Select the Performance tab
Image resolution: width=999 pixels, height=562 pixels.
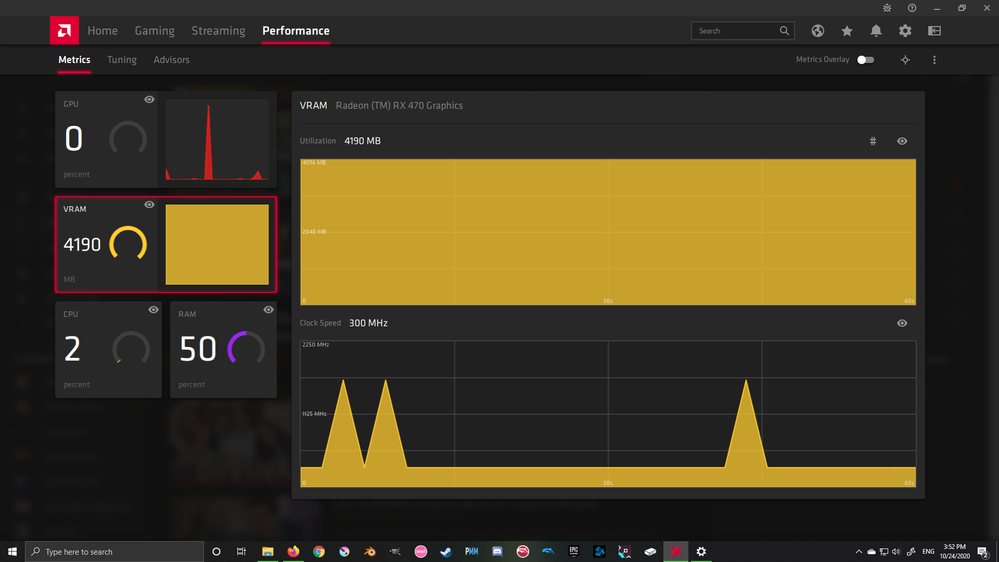click(296, 31)
